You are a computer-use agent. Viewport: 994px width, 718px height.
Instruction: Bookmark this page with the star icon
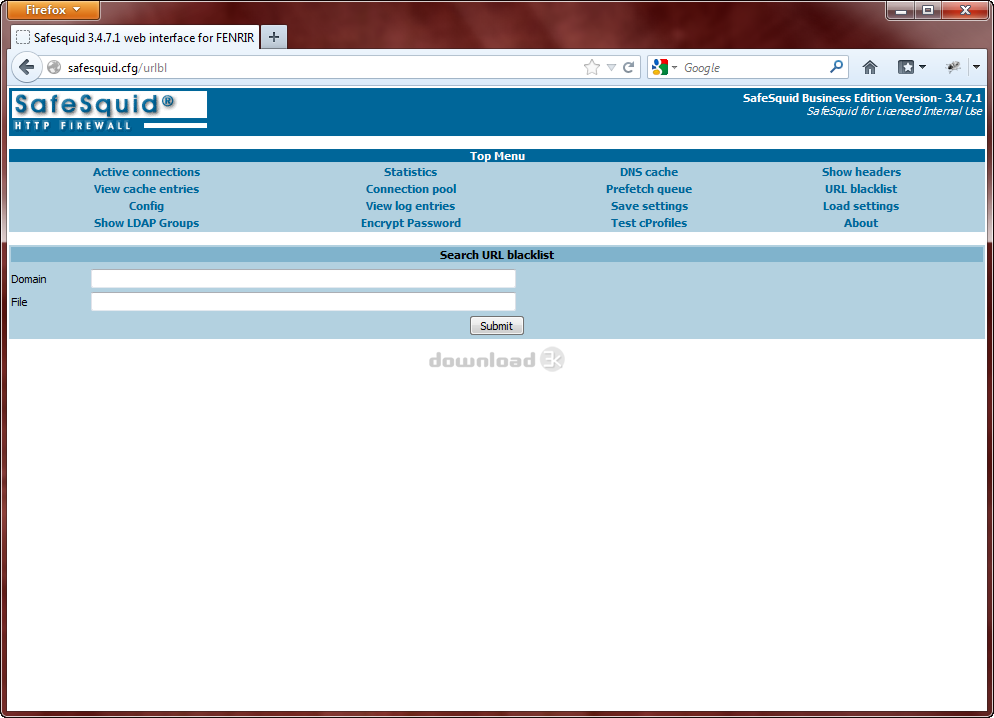click(x=591, y=67)
